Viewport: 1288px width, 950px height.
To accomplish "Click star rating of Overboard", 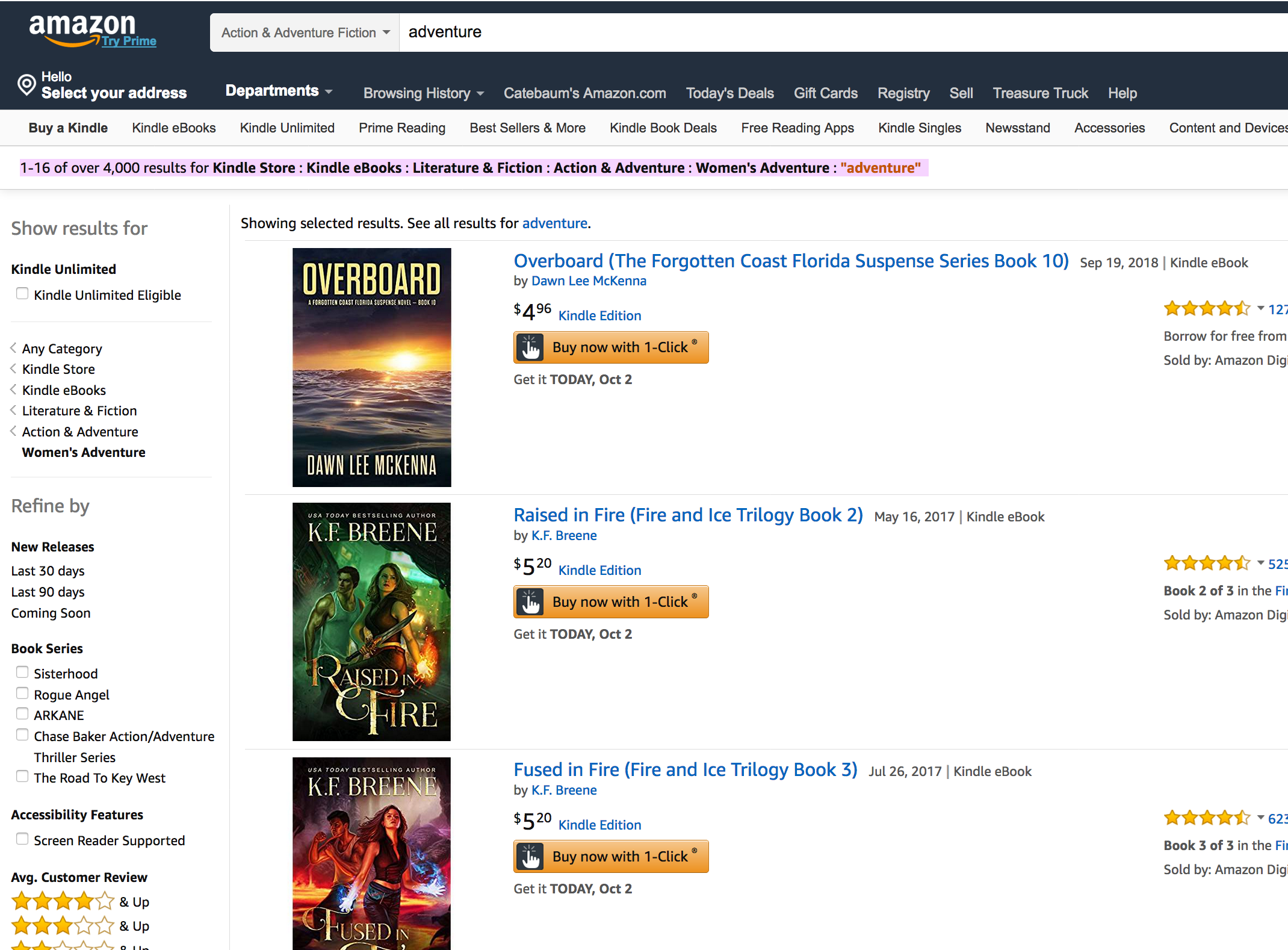I will click(x=1207, y=309).
